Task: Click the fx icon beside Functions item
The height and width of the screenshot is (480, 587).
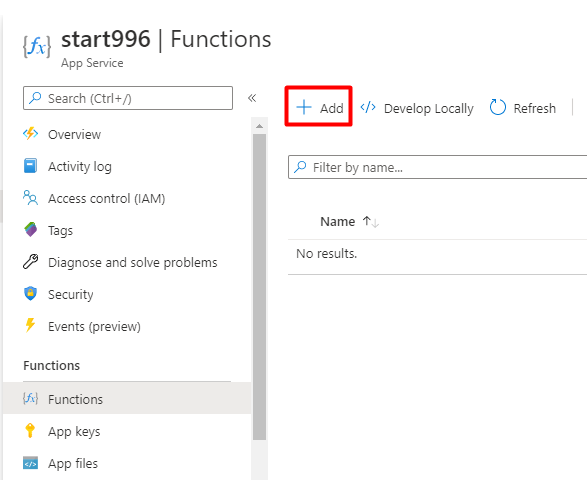Action: click(x=30, y=398)
